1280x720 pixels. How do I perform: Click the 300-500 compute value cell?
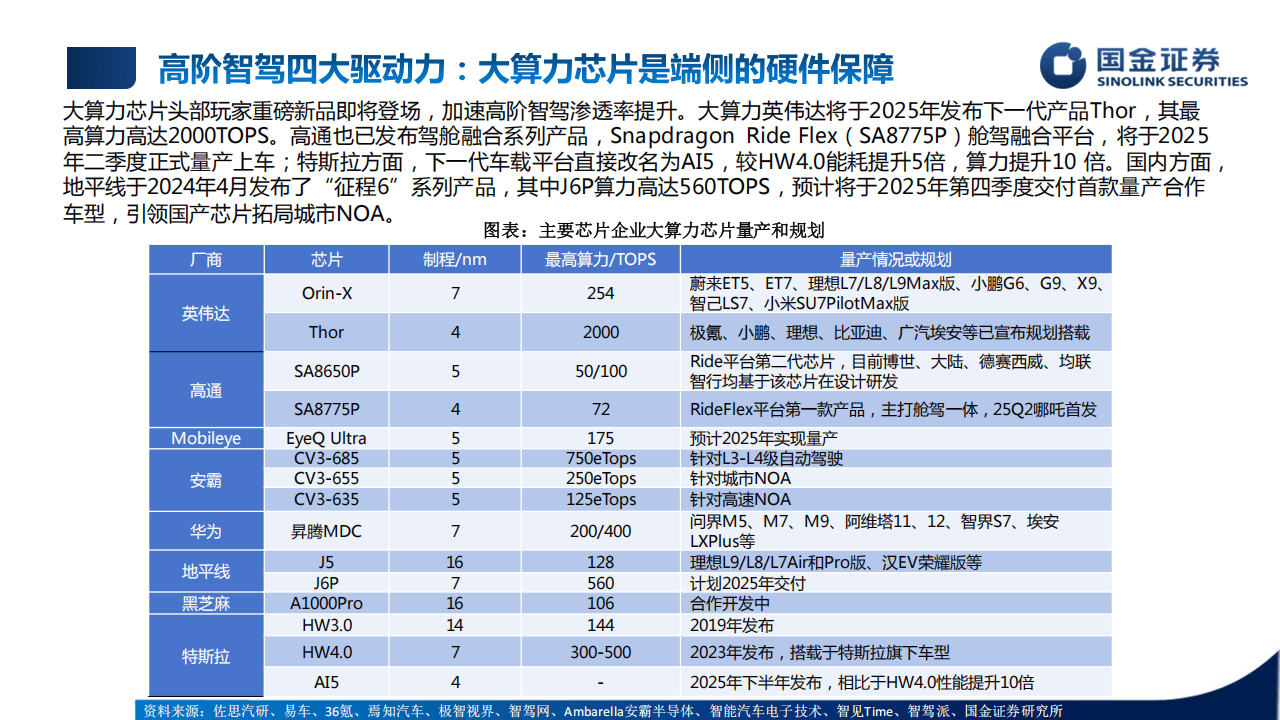(x=601, y=652)
